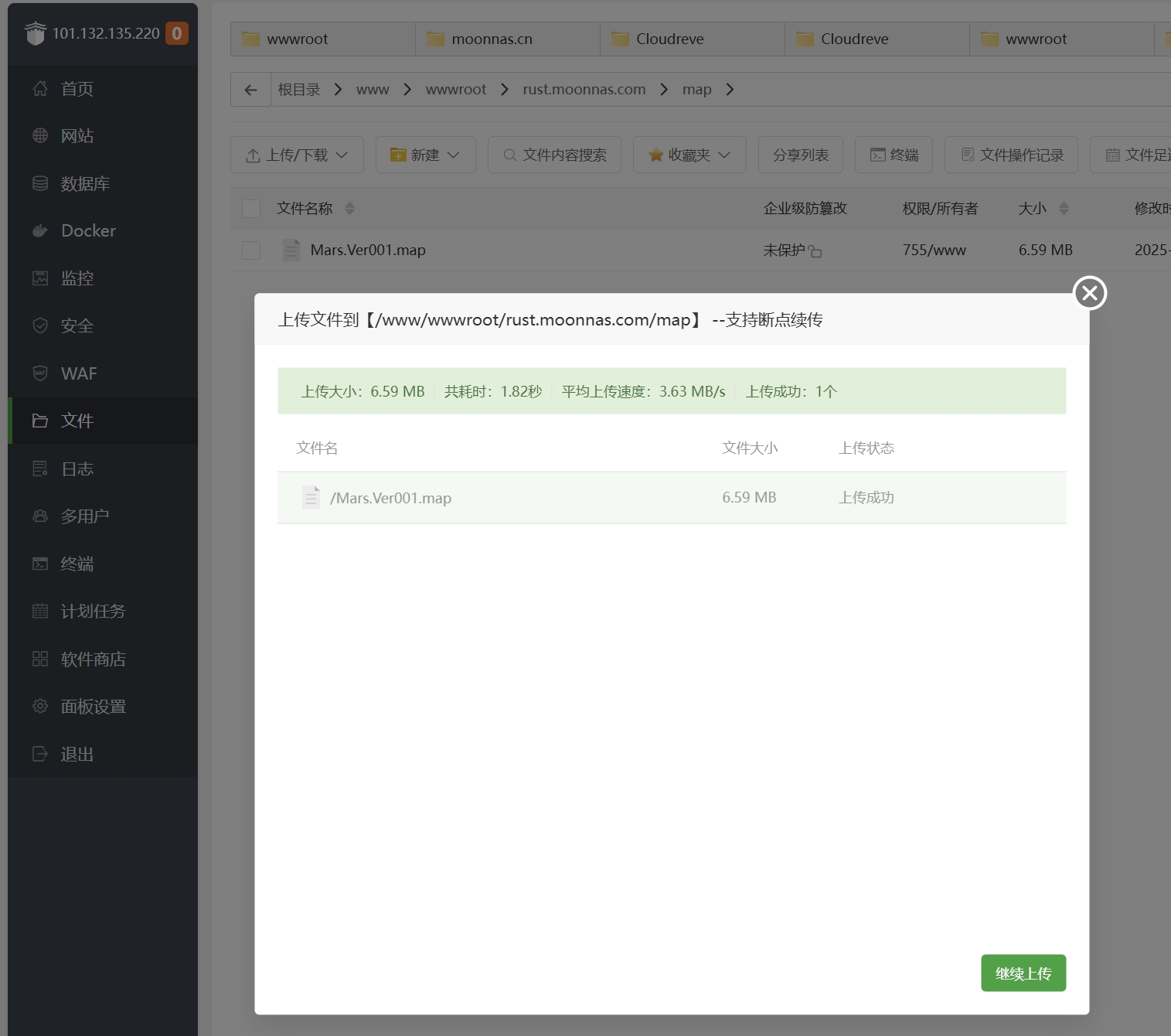Viewport: 1171px width, 1036px height.
Task: Open the toolbar 终端 button
Action: [894, 155]
